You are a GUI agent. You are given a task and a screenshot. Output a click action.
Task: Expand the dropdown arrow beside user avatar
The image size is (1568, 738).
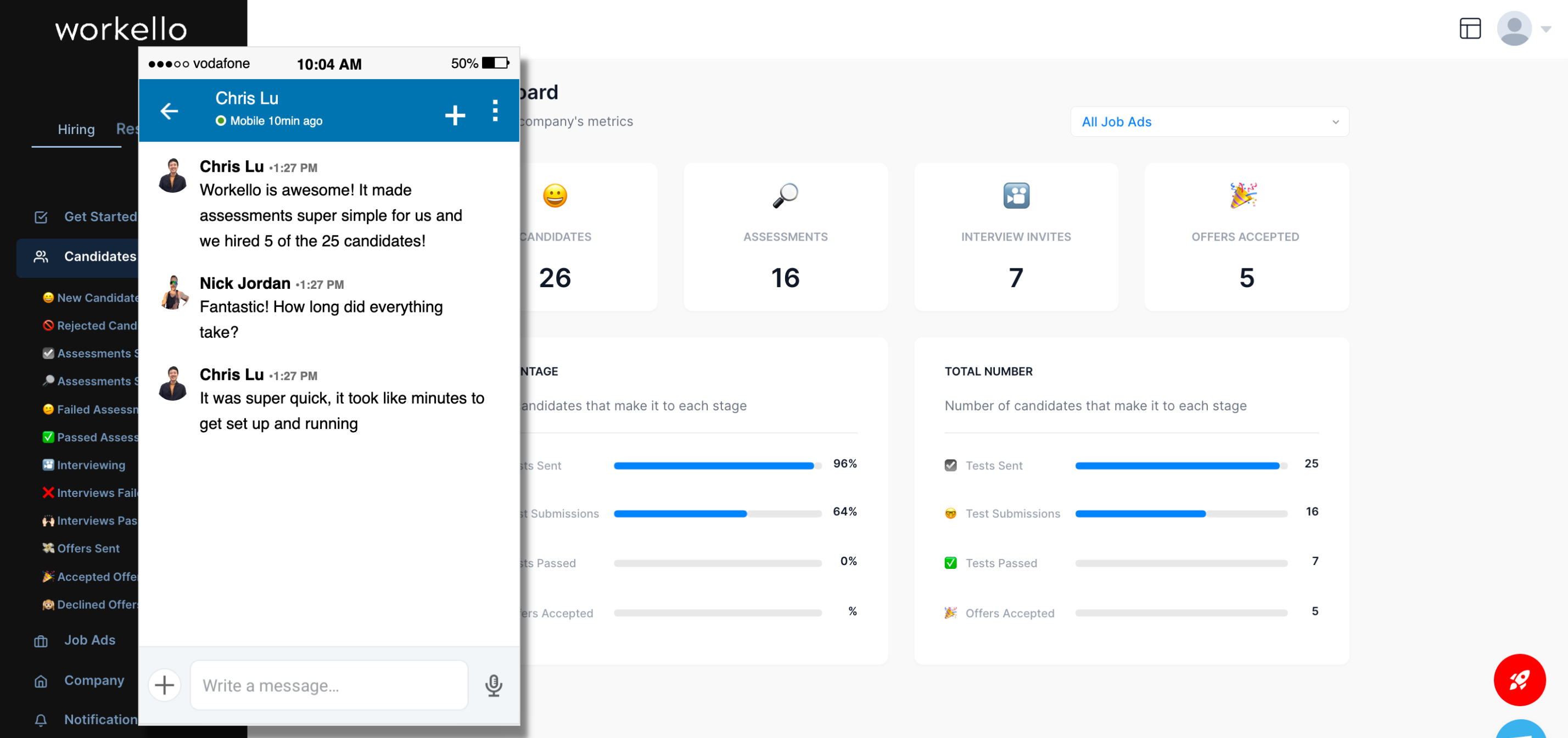(x=1546, y=29)
